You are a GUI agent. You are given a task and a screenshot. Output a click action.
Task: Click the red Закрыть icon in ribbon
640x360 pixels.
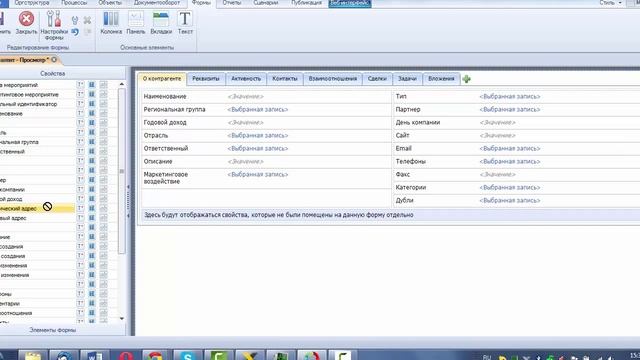click(26, 19)
